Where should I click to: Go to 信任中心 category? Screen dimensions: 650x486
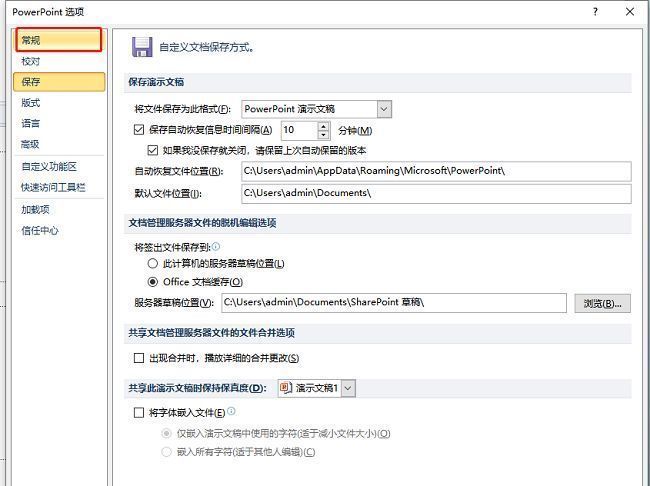[40, 231]
